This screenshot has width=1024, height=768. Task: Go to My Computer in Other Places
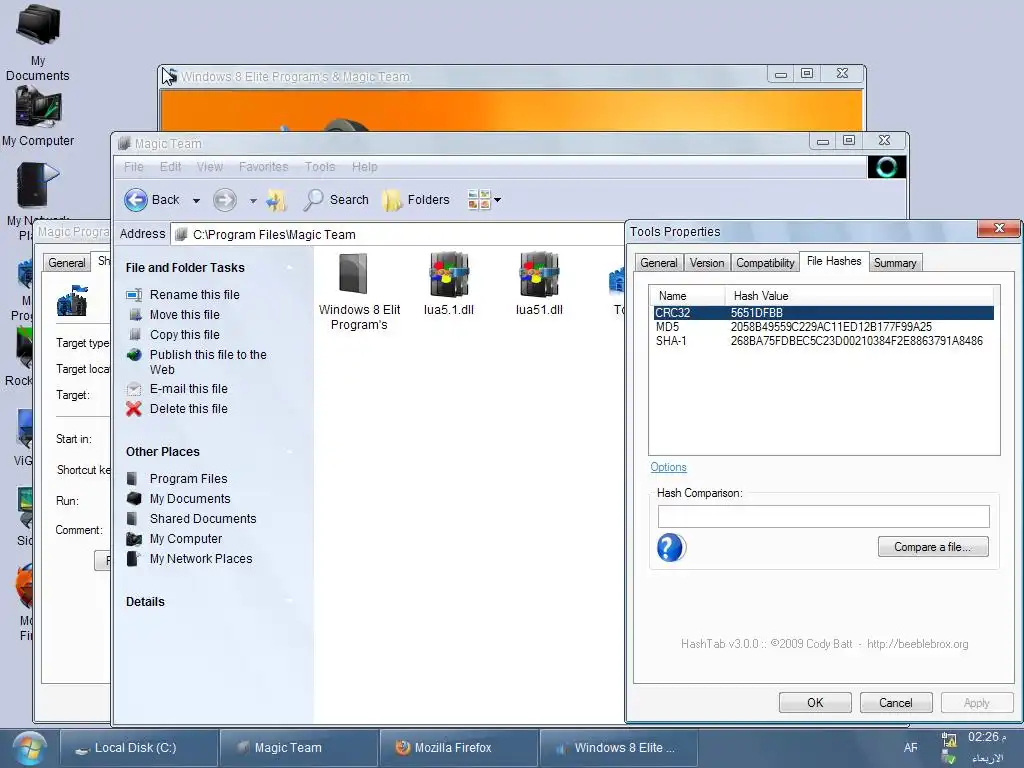[185, 539]
